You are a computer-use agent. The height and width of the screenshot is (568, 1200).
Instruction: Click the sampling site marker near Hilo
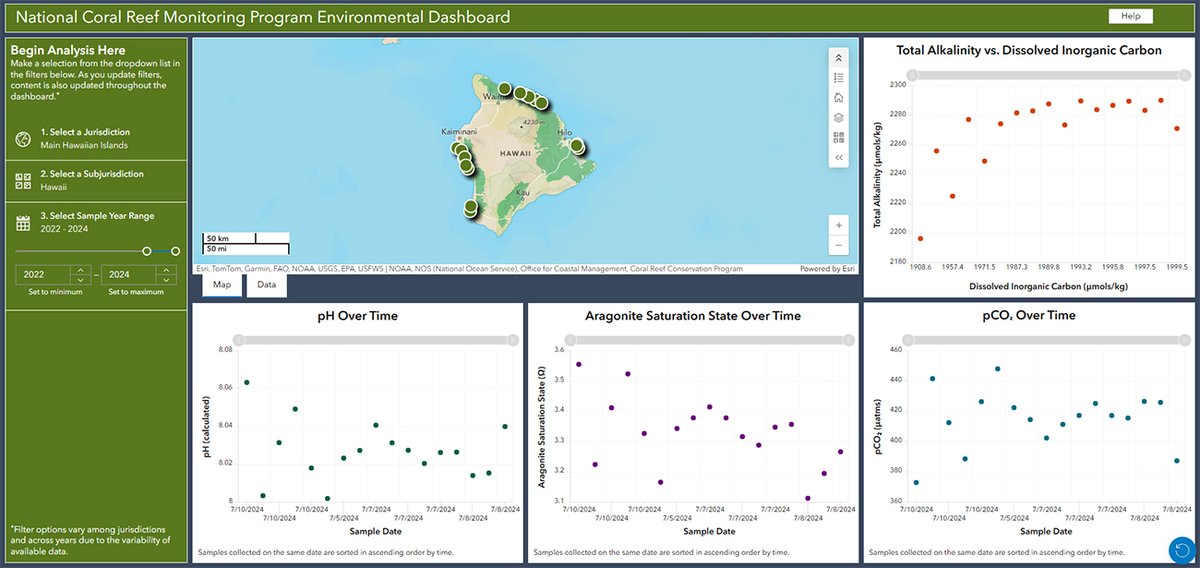(x=576, y=145)
